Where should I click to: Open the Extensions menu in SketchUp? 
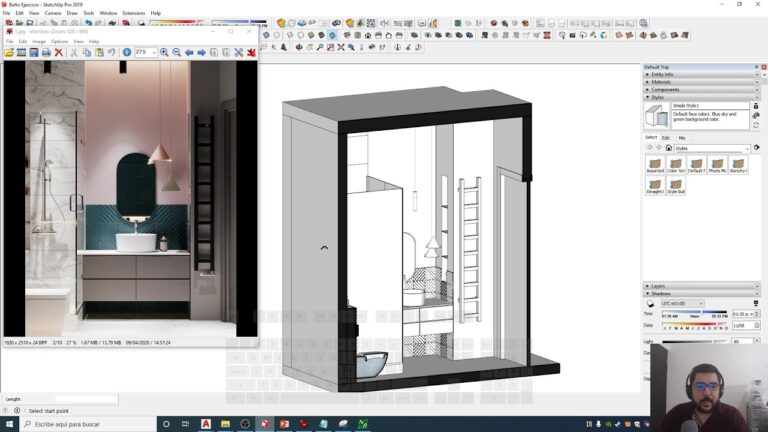[x=133, y=13]
